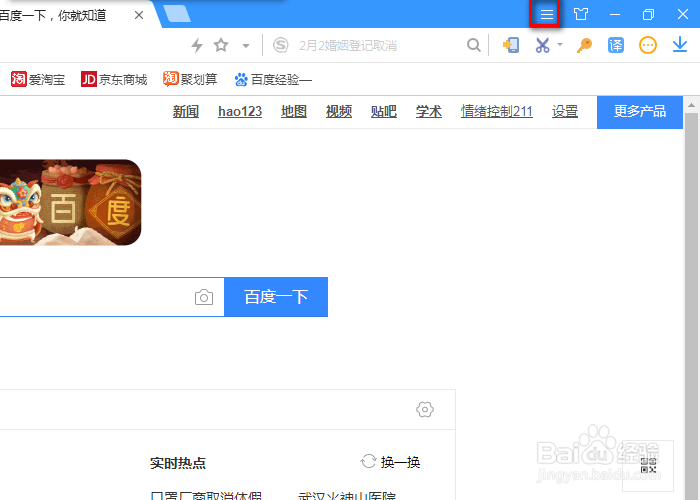Open the translate 译 icon

616,45
